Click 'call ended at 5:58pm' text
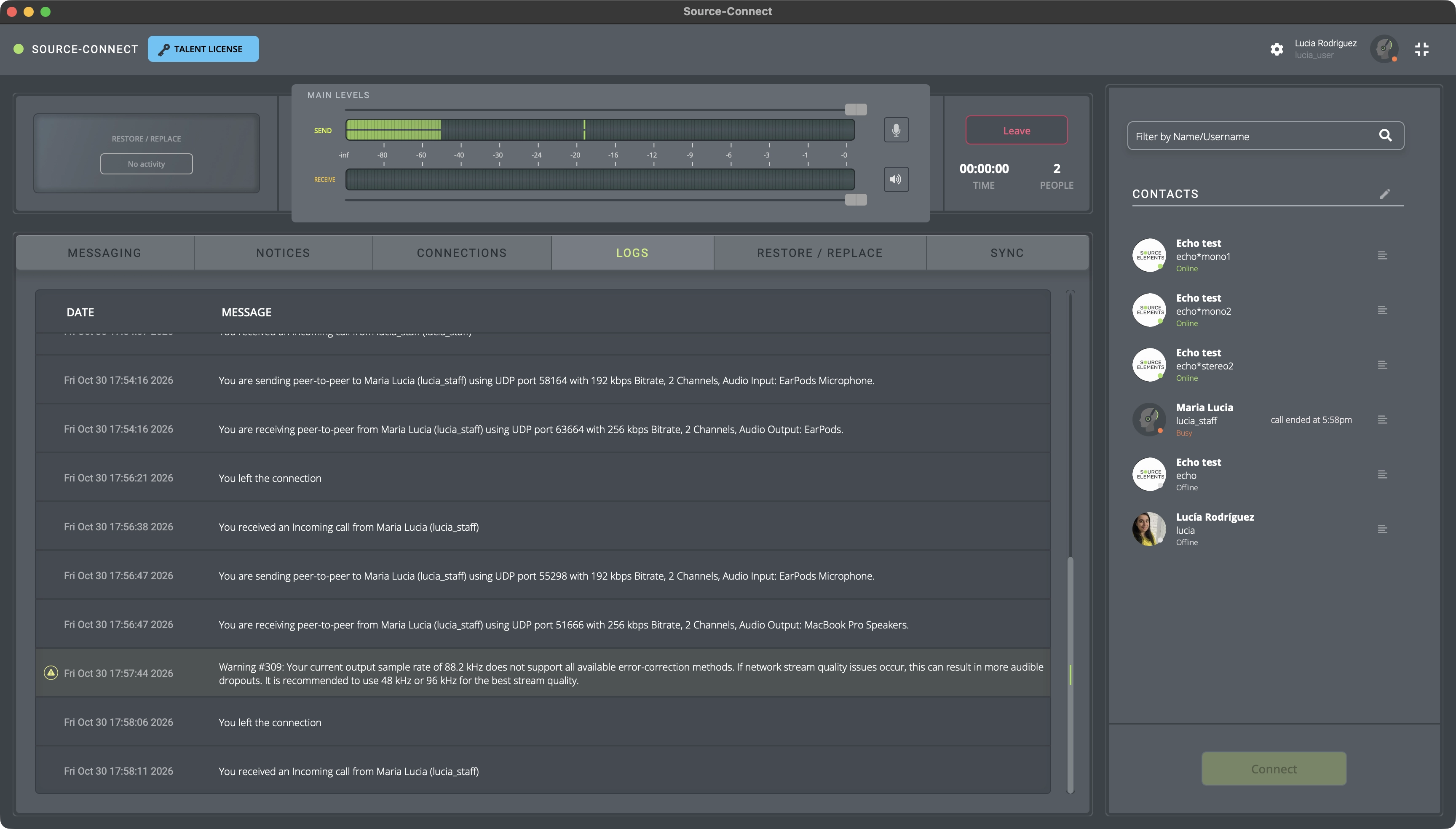This screenshot has height=829, width=1456. [1311, 420]
